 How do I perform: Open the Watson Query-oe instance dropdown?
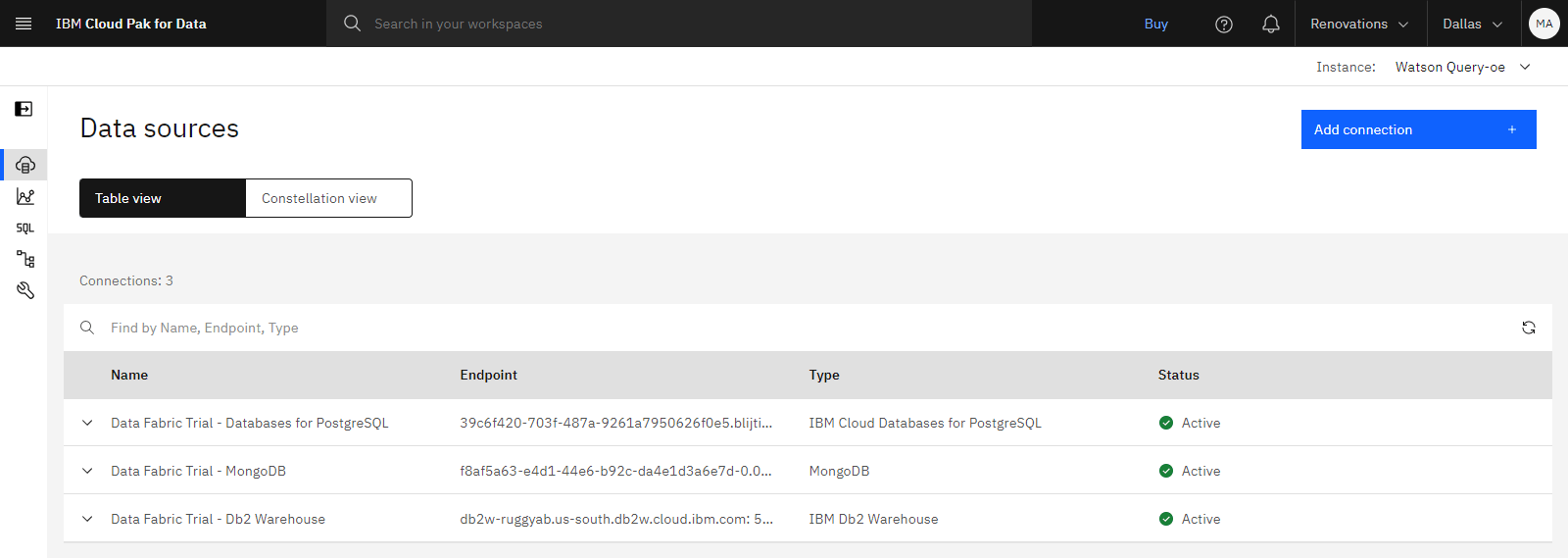1463,67
